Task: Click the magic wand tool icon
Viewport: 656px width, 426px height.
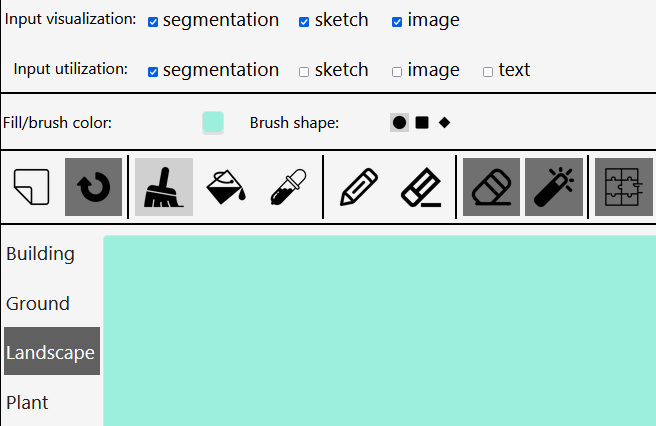Action: point(554,187)
